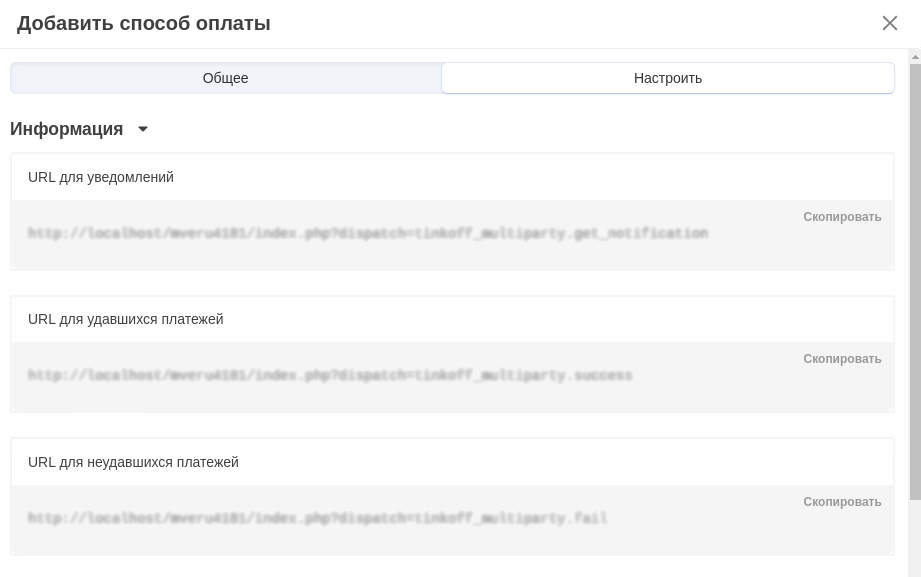The width and height of the screenshot is (921, 577).
Task: Open the Настроить tab
Action: (x=667, y=78)
